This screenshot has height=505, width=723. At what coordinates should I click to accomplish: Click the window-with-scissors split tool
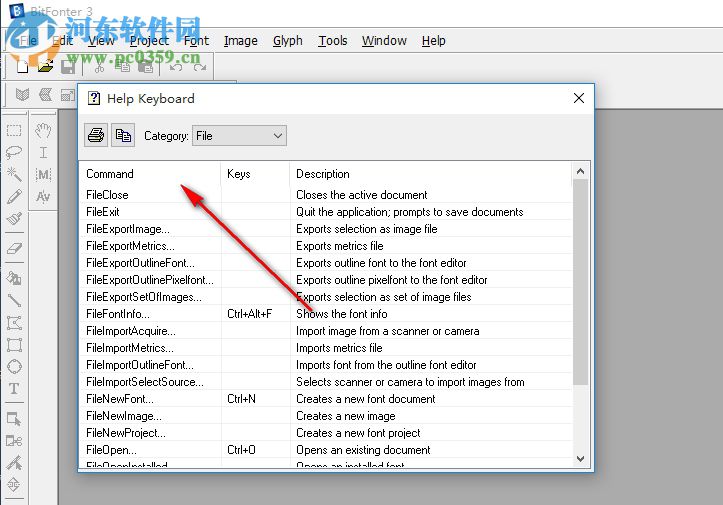(14, 441)
